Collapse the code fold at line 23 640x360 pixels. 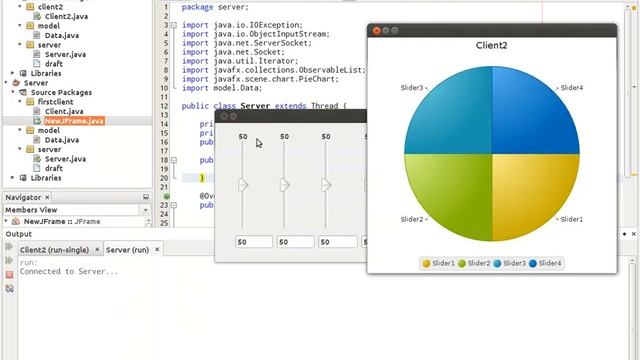174,205
